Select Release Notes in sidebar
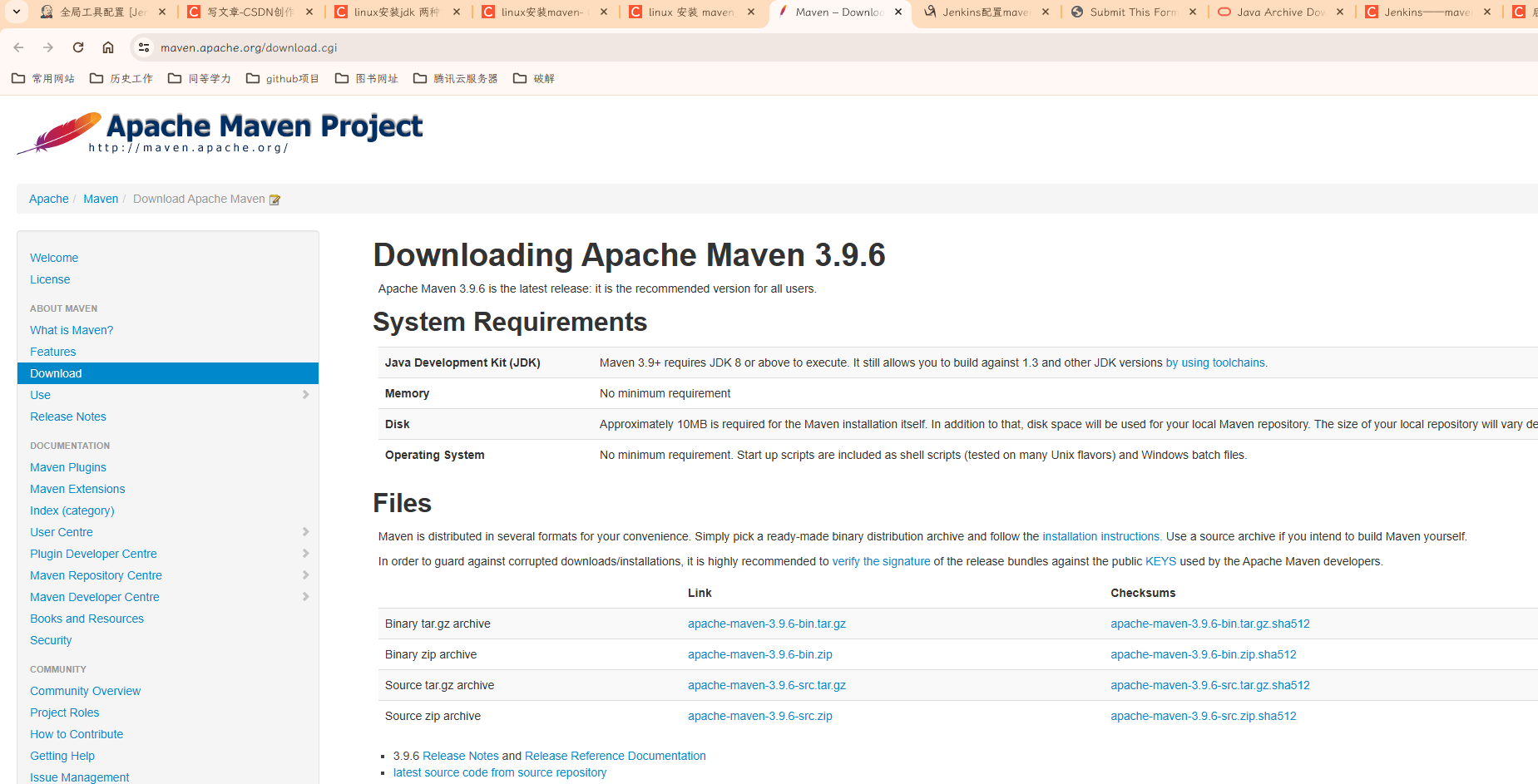Image resolution: width=1538 pixels, height=784 pixels. pyautogui.click(x=68, y=417)
